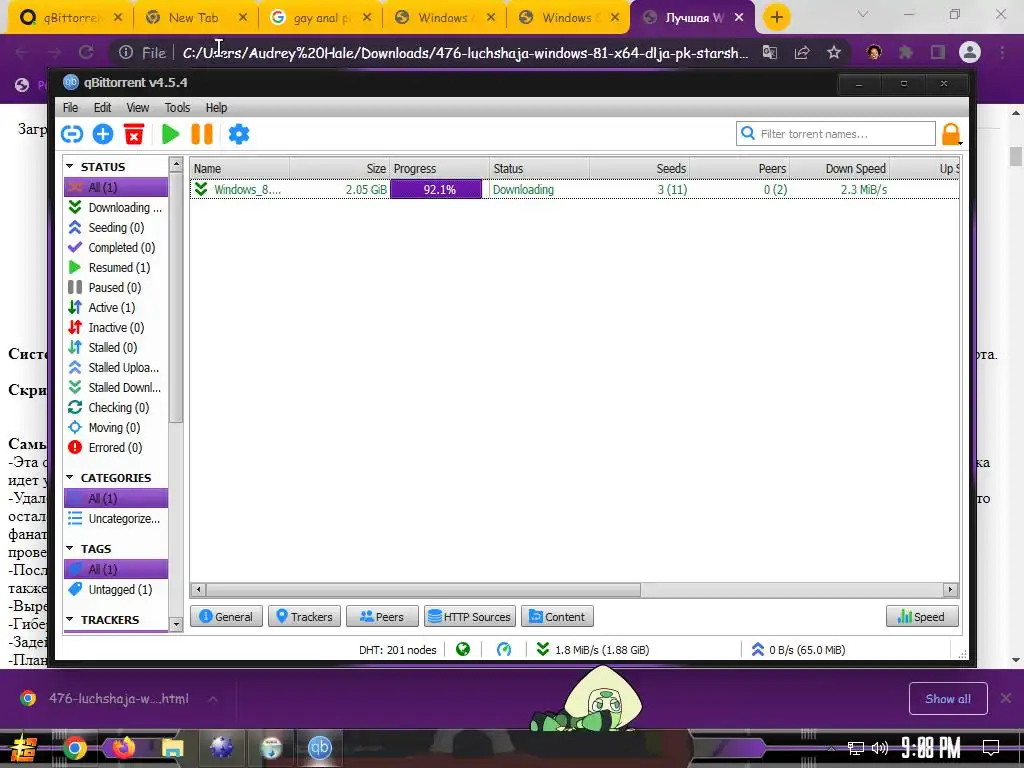Click the volume icon in system tray
The image size is (1024, 768).
pyautogui.click(x=880, y=748)
